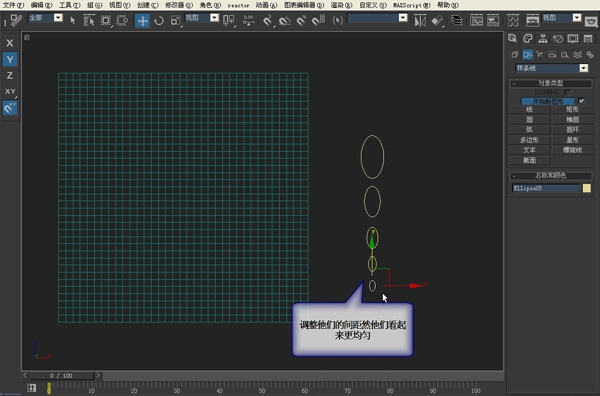Select the Select Object arrow tool
Screen dimensions: 600x396
tap(72, 20)
